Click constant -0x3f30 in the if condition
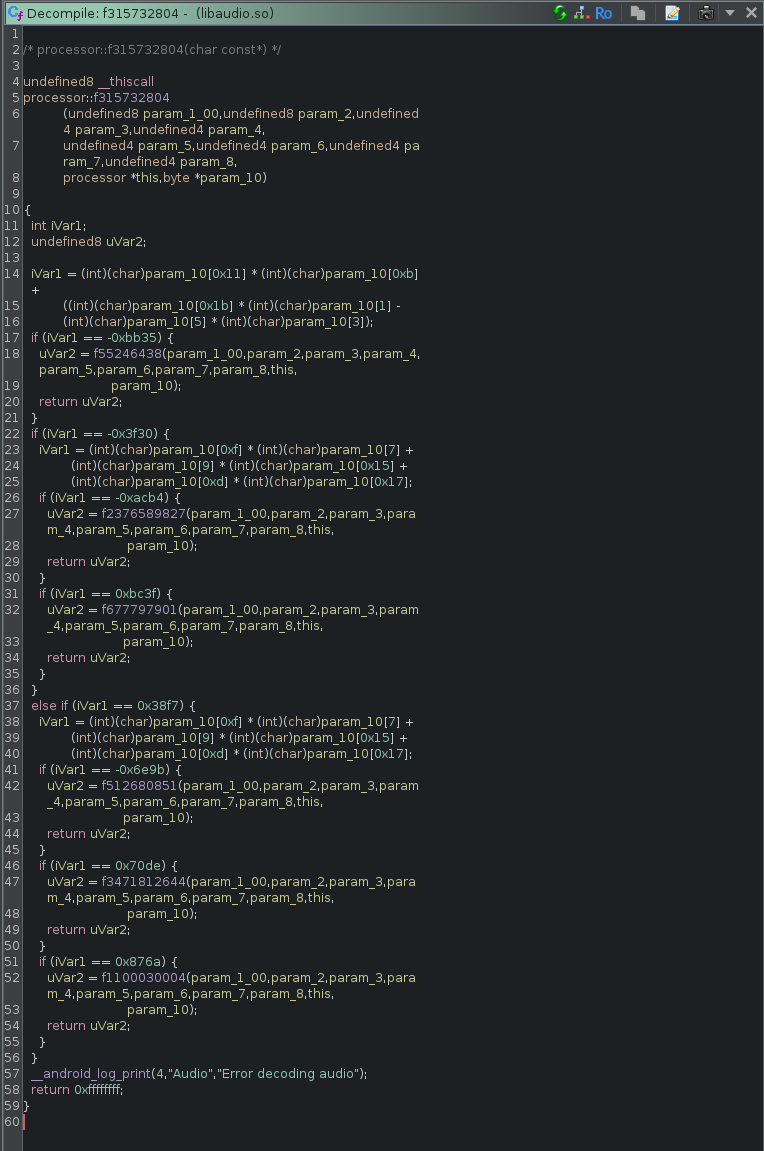The height and width of the screenshot is (1151, 764). coord(131,434)
